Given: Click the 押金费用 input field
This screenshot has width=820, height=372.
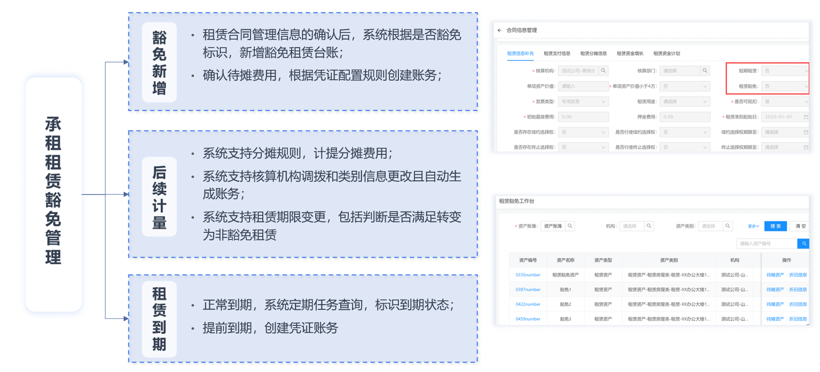Looking at the screenshot, I should [x=685, y=117].
